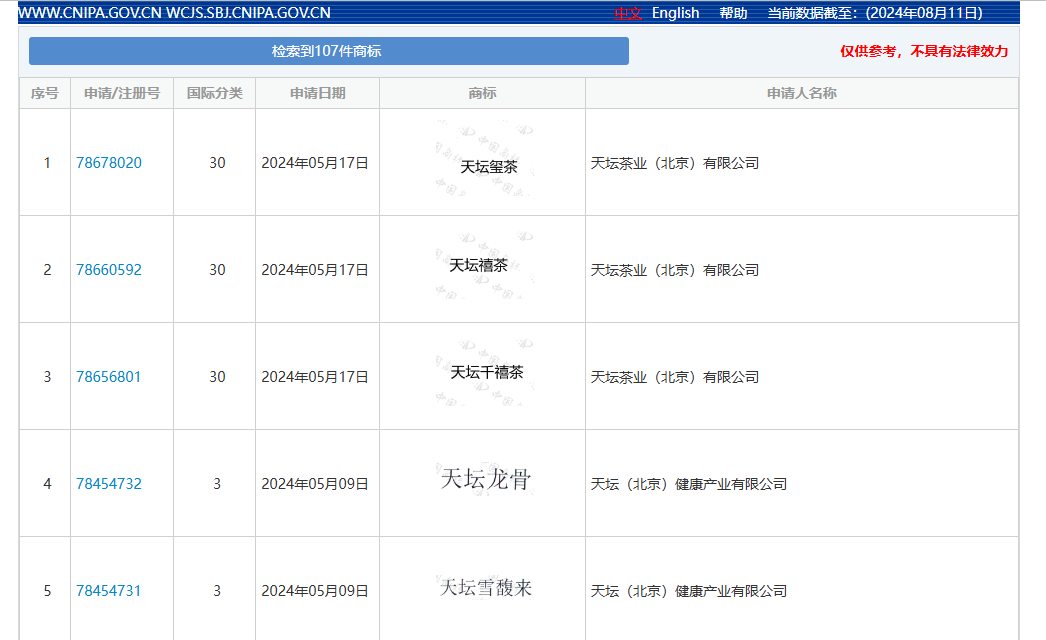Click class 30 in row 78678020
The width and height of the screenshot is (1046, 640).
(x=217, y=163)
